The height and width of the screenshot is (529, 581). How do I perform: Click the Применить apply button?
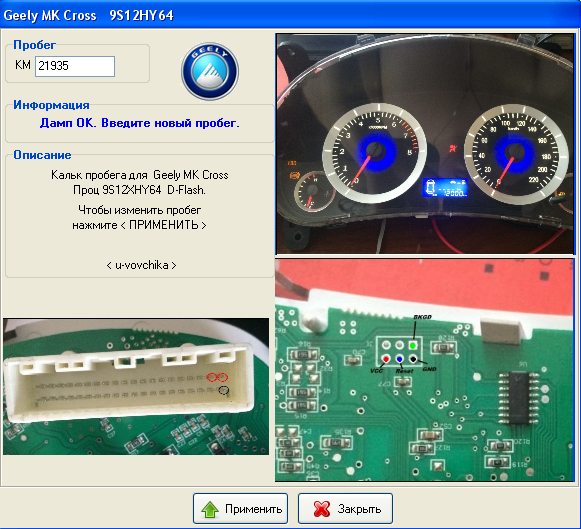[x=240, y=509]
